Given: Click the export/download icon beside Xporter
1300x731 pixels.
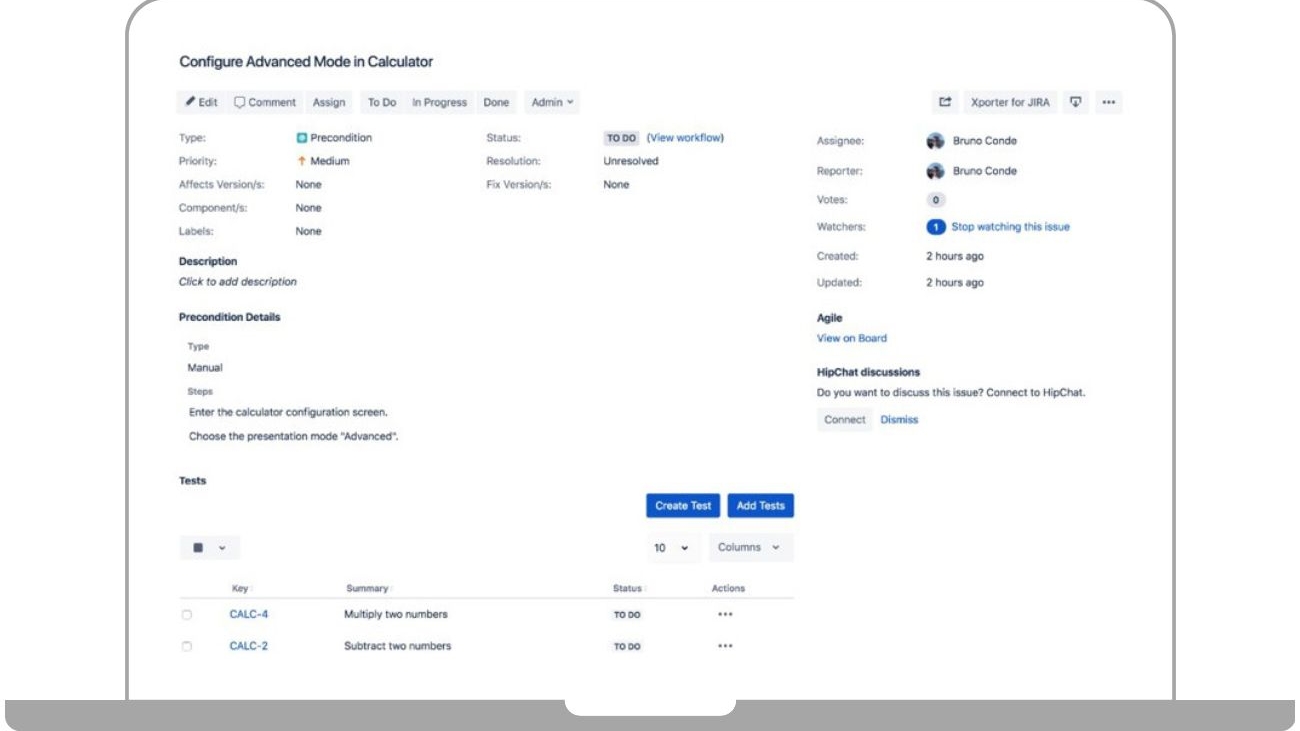Looking at the screenshot, I should coord(1076,102).
